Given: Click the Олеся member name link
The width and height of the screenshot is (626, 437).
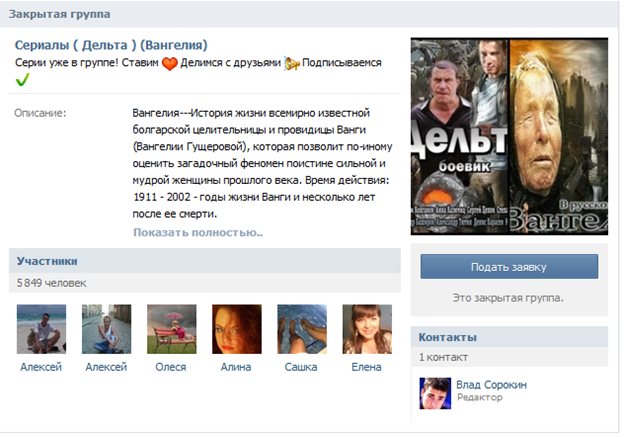Looking at the screenshot, I should point(171,367).
